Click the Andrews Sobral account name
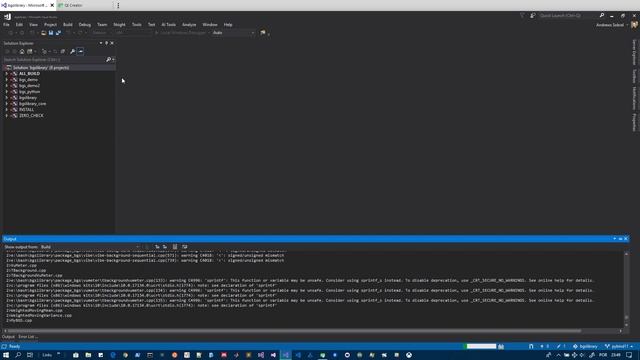This screenshot has height=360, width=640. pyautogui.click(x=610, y=25)
